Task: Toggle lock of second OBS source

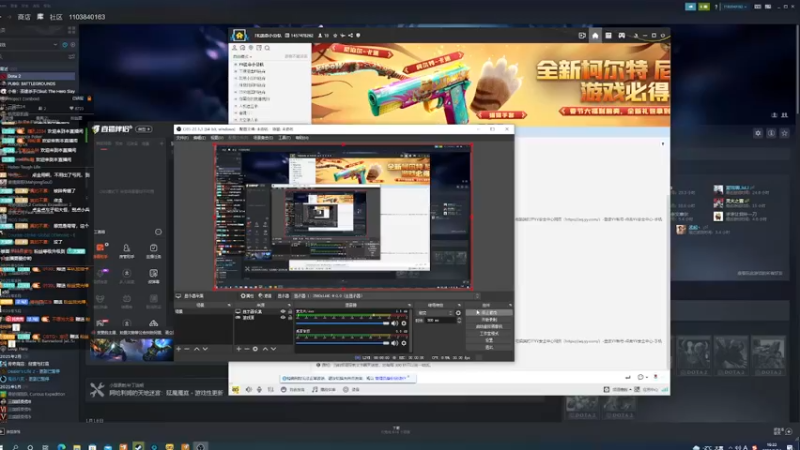Action: [x=290, y=317]
